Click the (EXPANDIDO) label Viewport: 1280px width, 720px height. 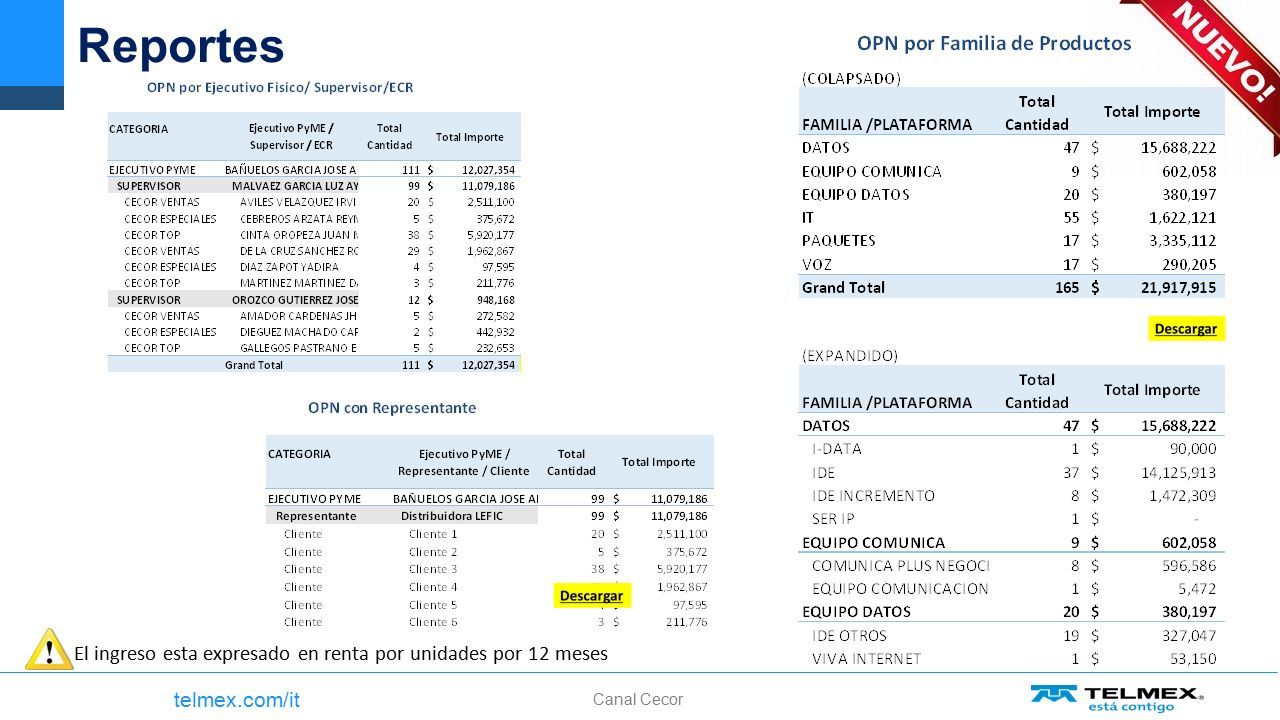point(849,355)
